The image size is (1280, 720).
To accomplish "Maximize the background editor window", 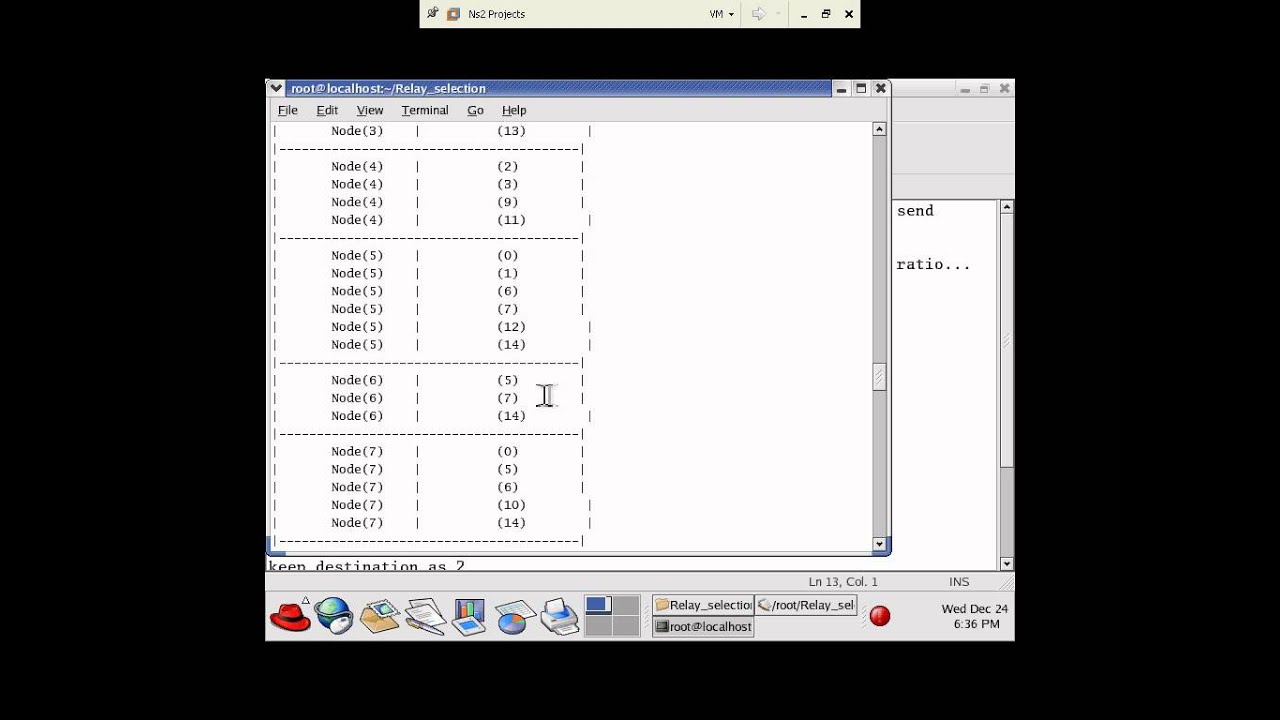I will coord(985,89).
